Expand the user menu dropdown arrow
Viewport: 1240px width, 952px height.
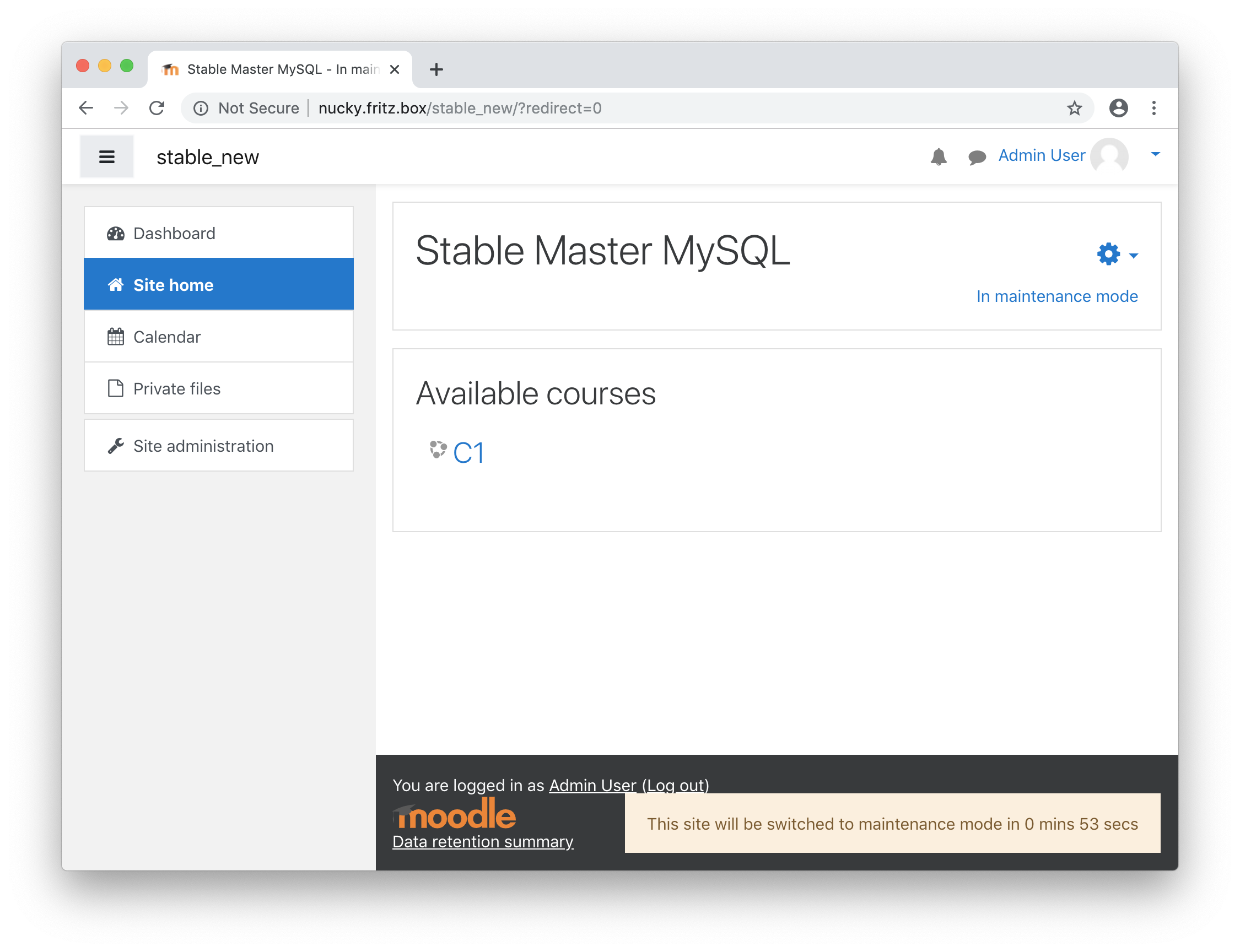click(1155, 154)
